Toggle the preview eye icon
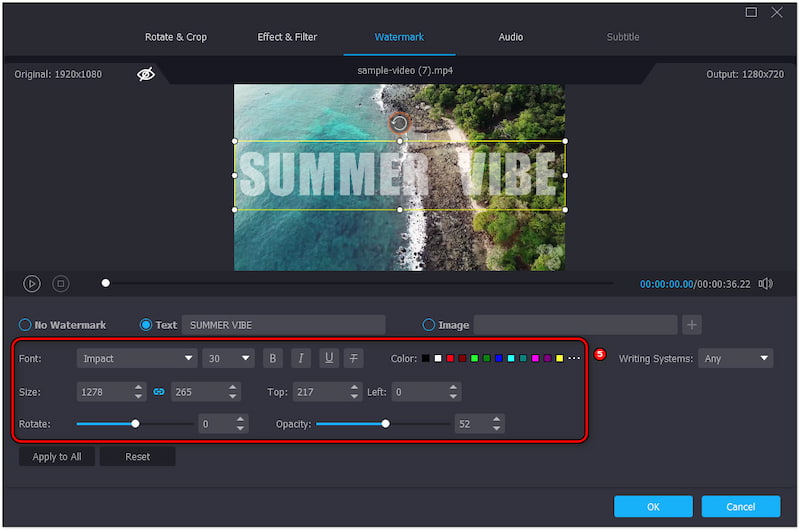Image resolution: width=800 pixels, height=530 pixels. pyautogui.click(x=146, y=74)
